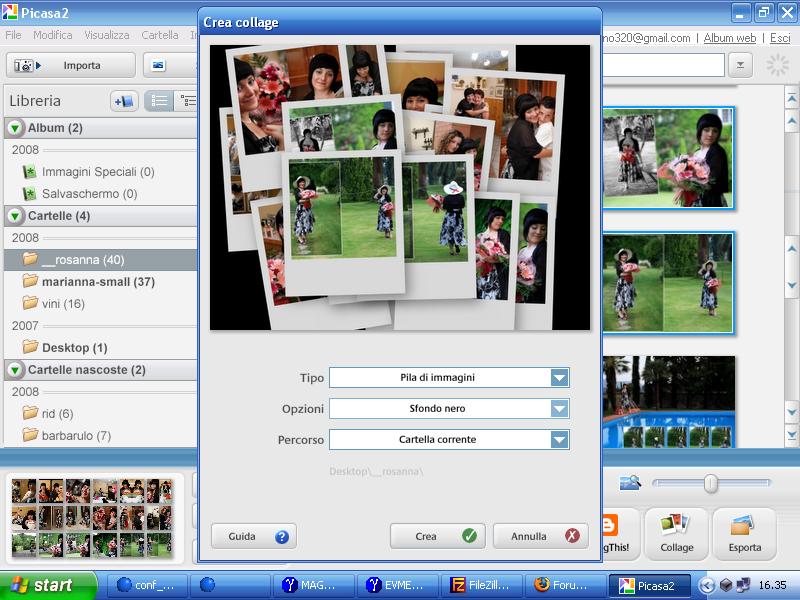Click the Crea button
This screenshot has height=600, width=800.
tap(437, 536)
